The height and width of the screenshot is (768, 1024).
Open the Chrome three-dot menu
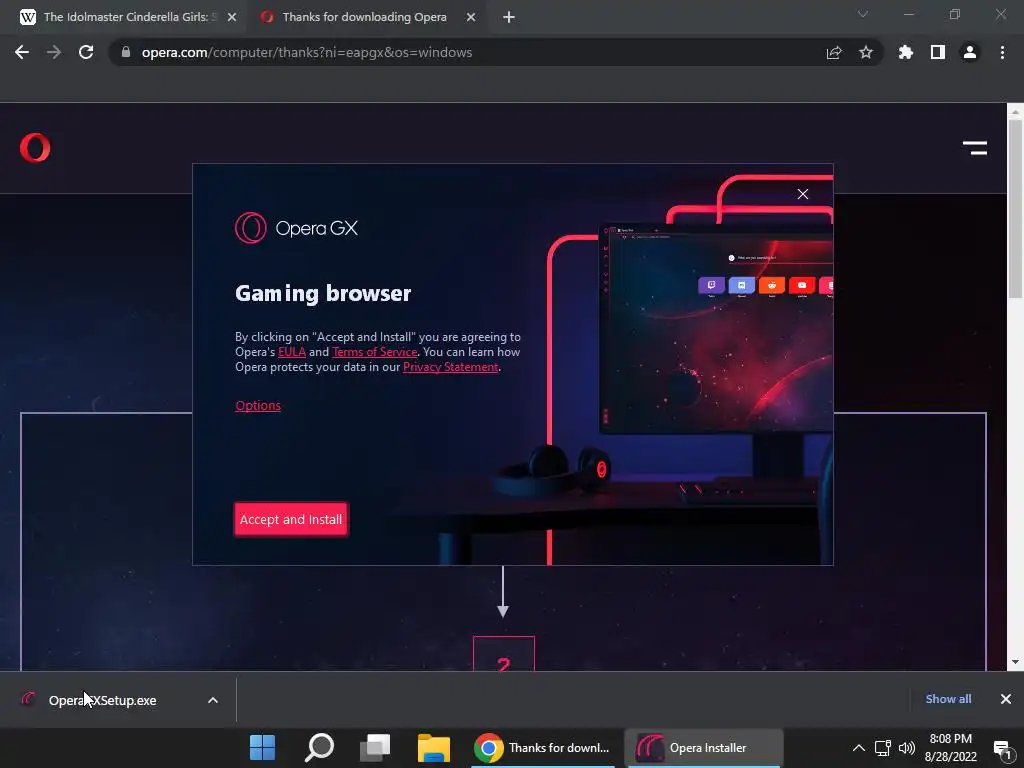(x=1002, y=52)
